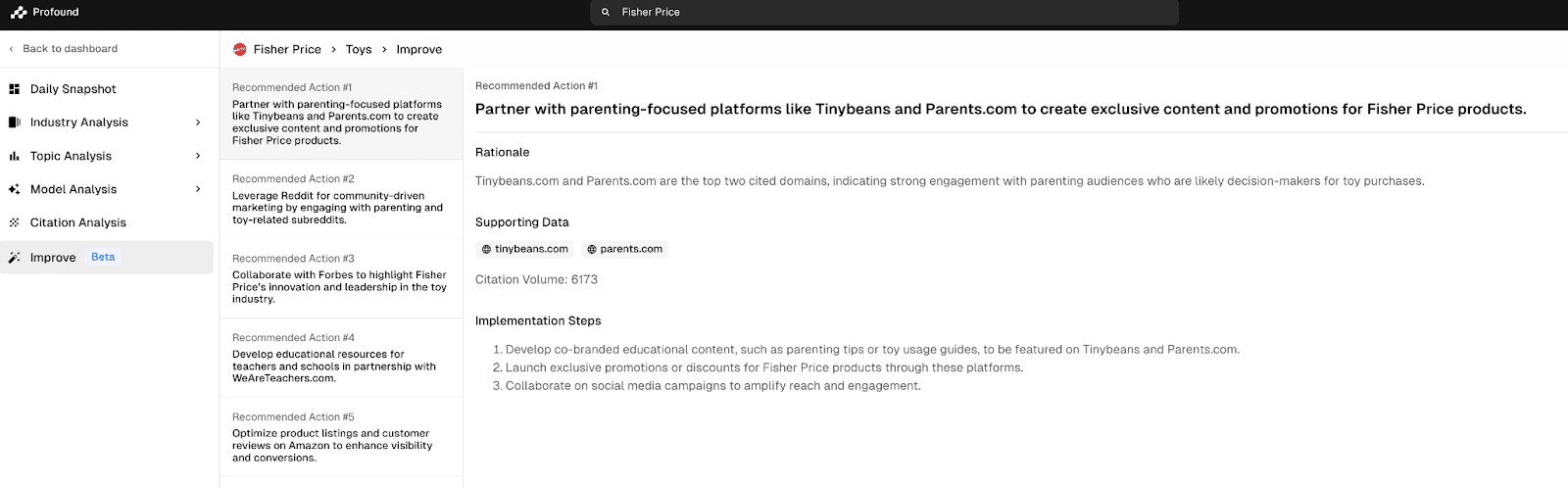Expand the Topic Analysis chevron
Image resolution: width=1568 pixels, height=488 pixels.
(x=198, y=156)
